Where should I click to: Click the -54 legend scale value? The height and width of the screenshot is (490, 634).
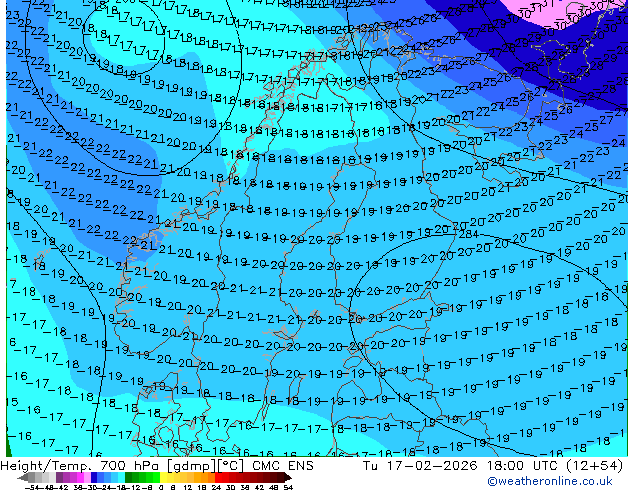(32, 488)
